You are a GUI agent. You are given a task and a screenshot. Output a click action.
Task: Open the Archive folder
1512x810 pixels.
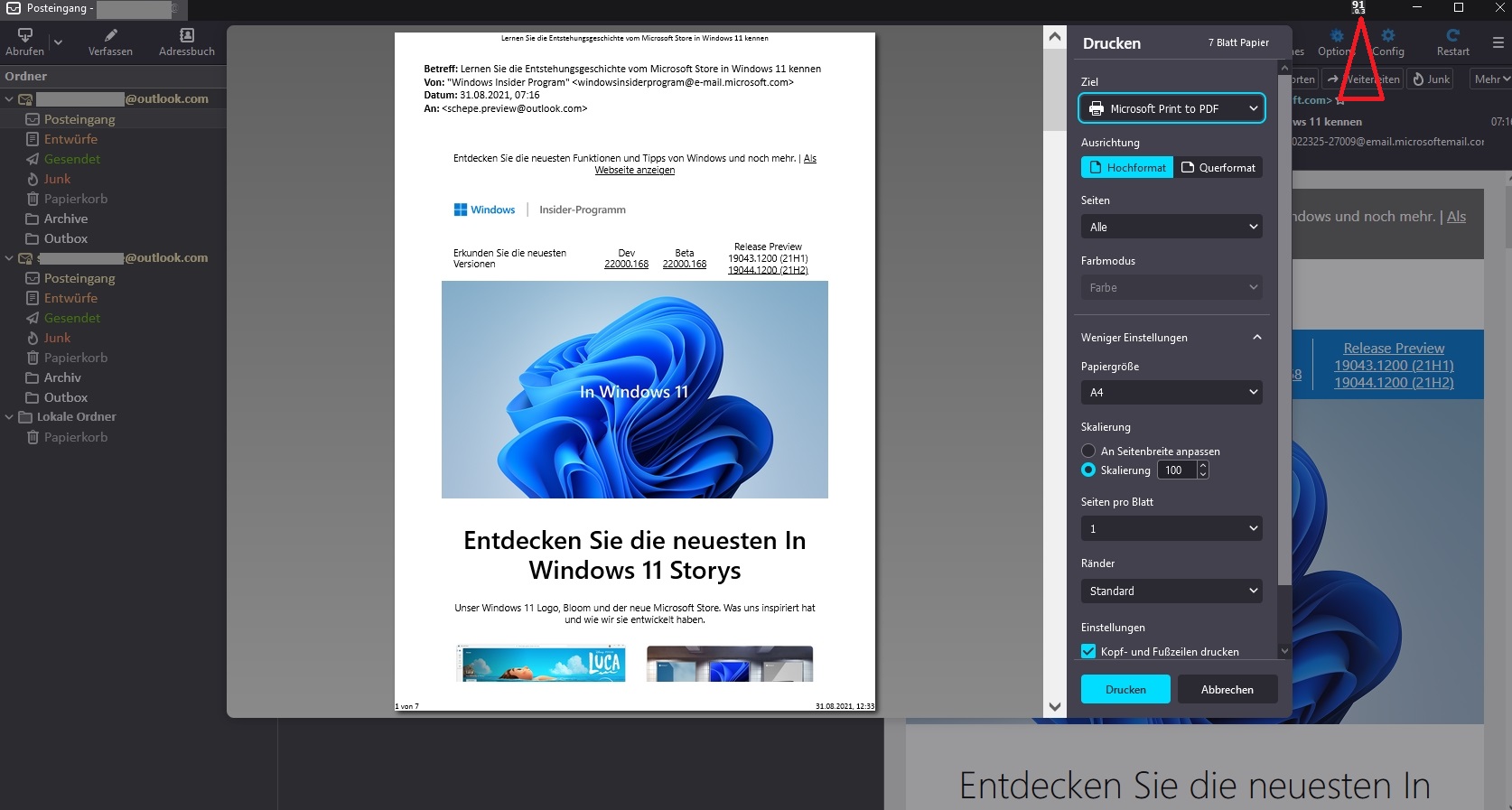[x=66, y=219]
